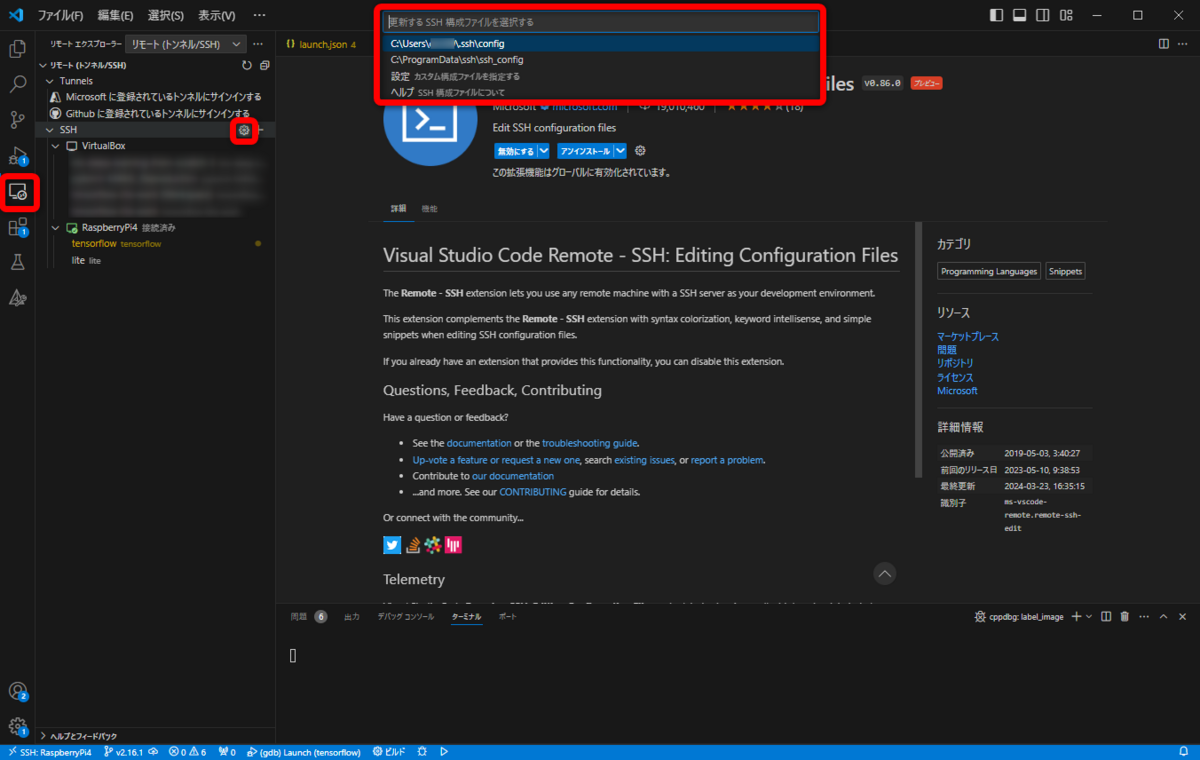
Task: Click the 無効にする button
Action: click(x=515, y=151)
